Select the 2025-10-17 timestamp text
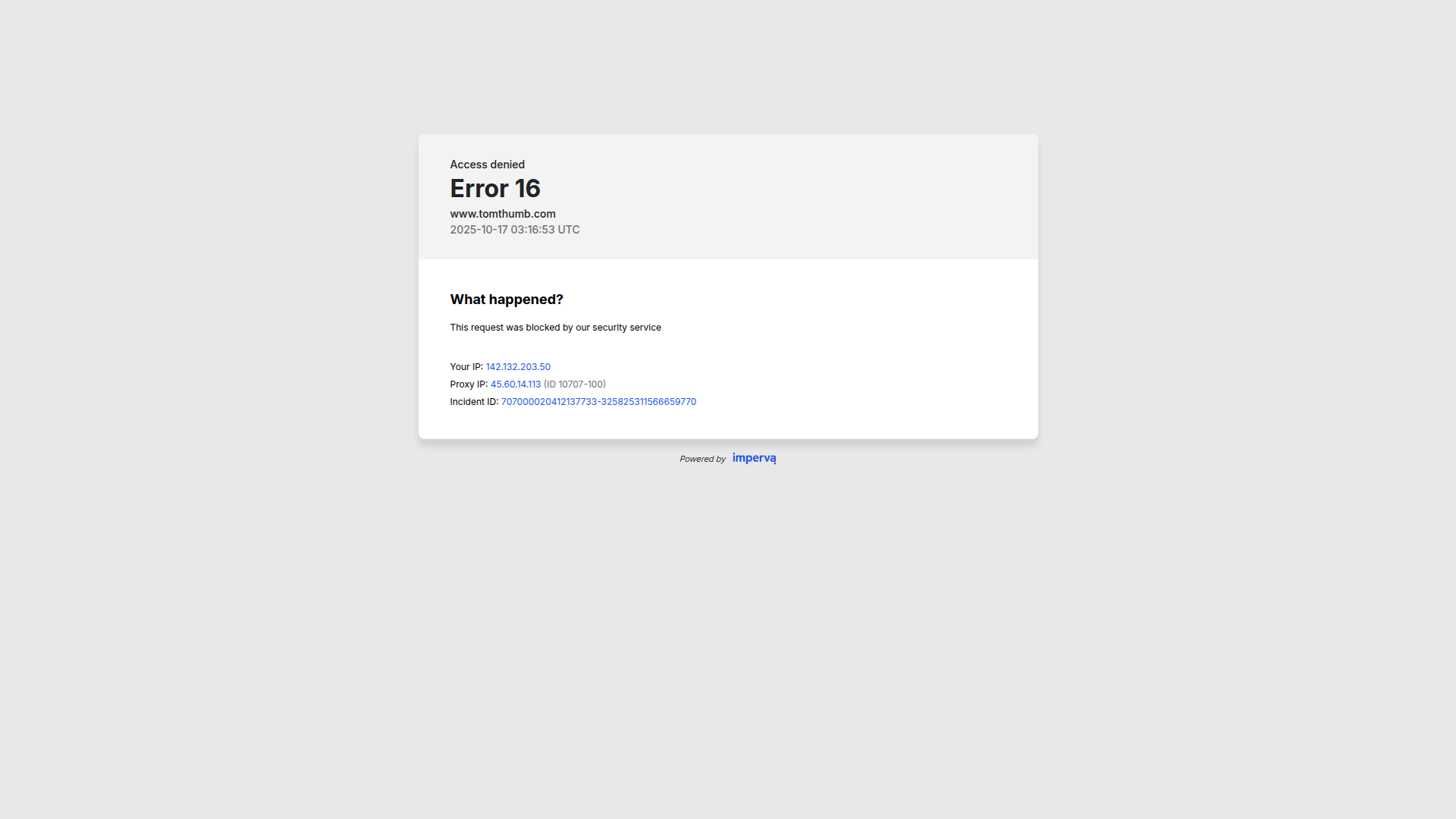The width and height of the screenshot is (1456, 819). pos(515,229)
